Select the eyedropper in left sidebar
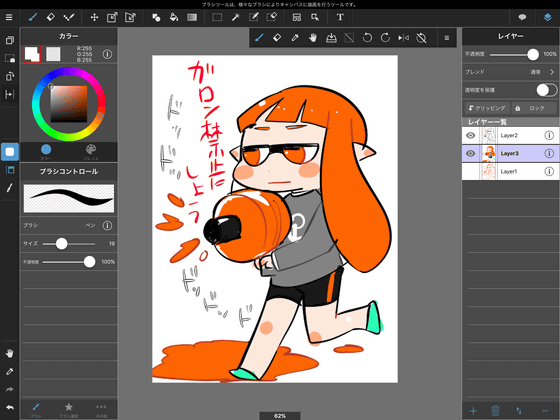The image size is (560, 420). 10,371
